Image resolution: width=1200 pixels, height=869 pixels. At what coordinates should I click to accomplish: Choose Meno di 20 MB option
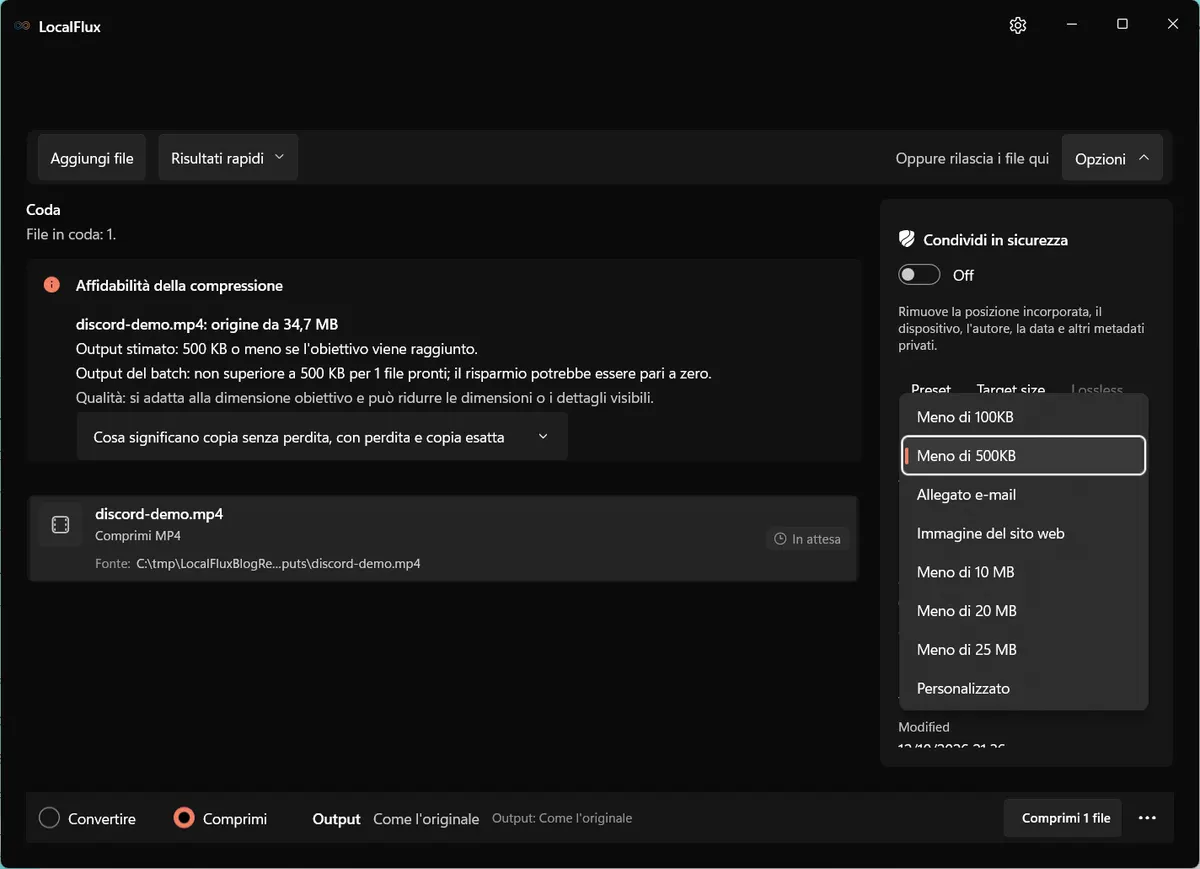pyautogui.click(x=1023, y=611)
